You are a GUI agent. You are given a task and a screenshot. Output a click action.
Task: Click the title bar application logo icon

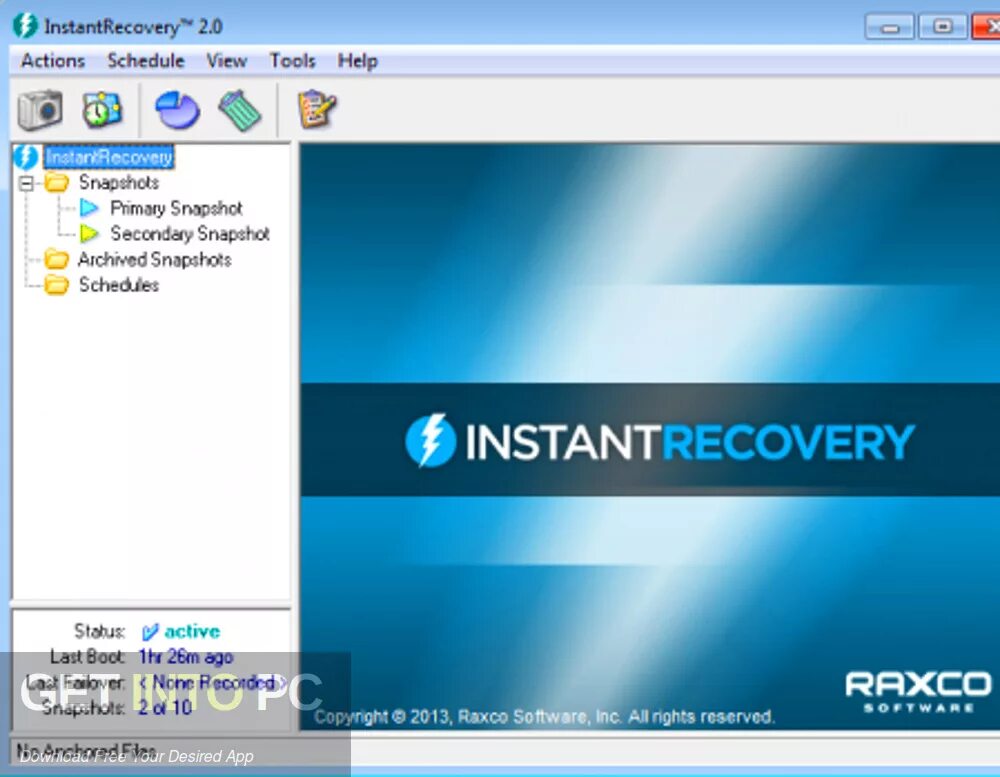[26, 26]
